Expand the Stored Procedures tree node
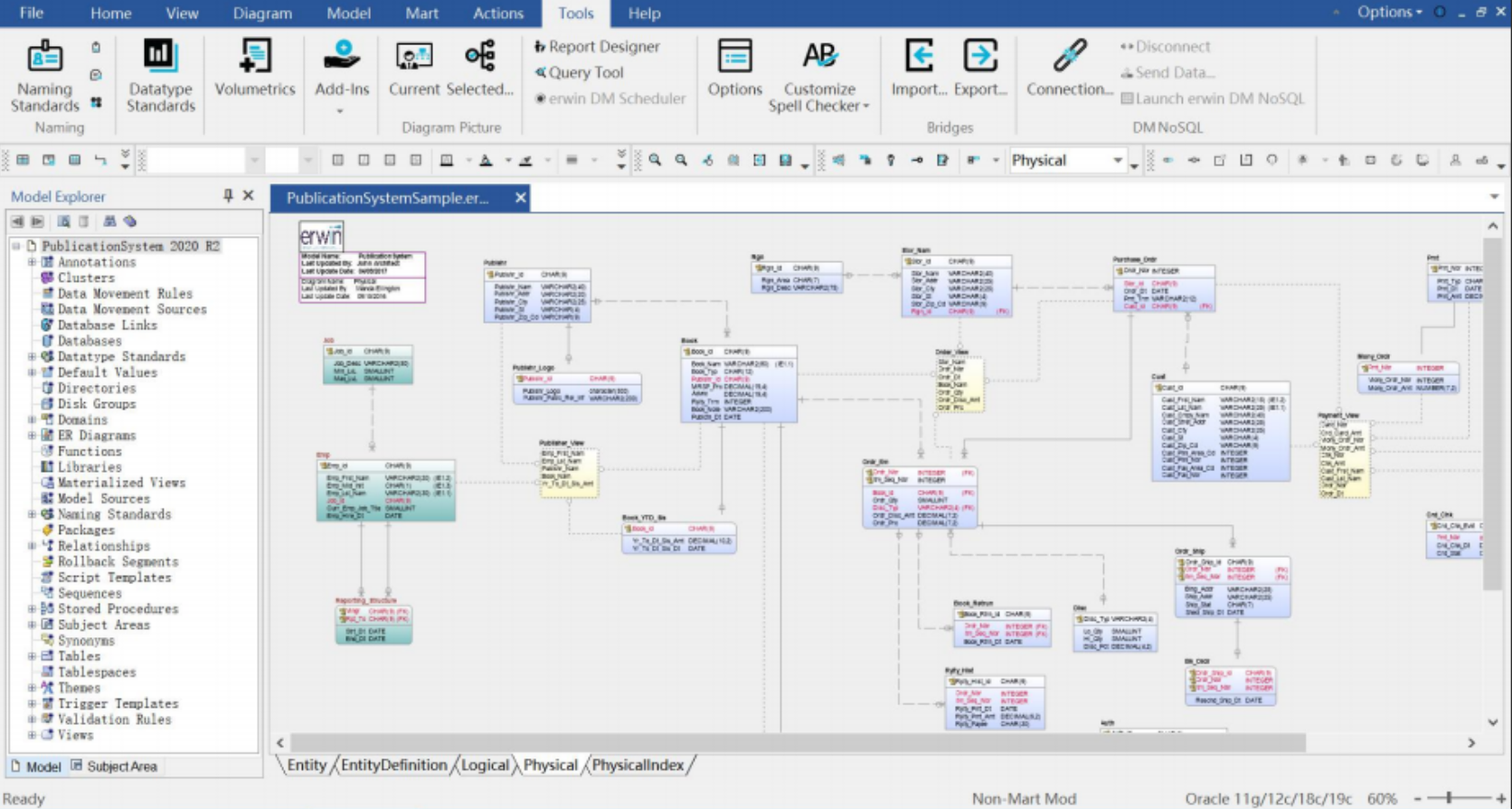 tap(32, 608)
